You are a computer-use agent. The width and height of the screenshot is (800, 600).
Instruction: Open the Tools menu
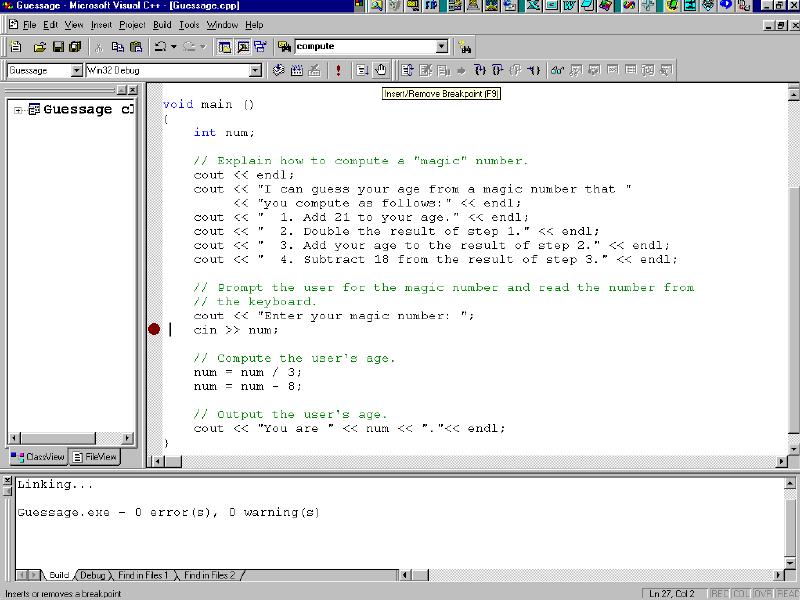[x=189, y=24]
